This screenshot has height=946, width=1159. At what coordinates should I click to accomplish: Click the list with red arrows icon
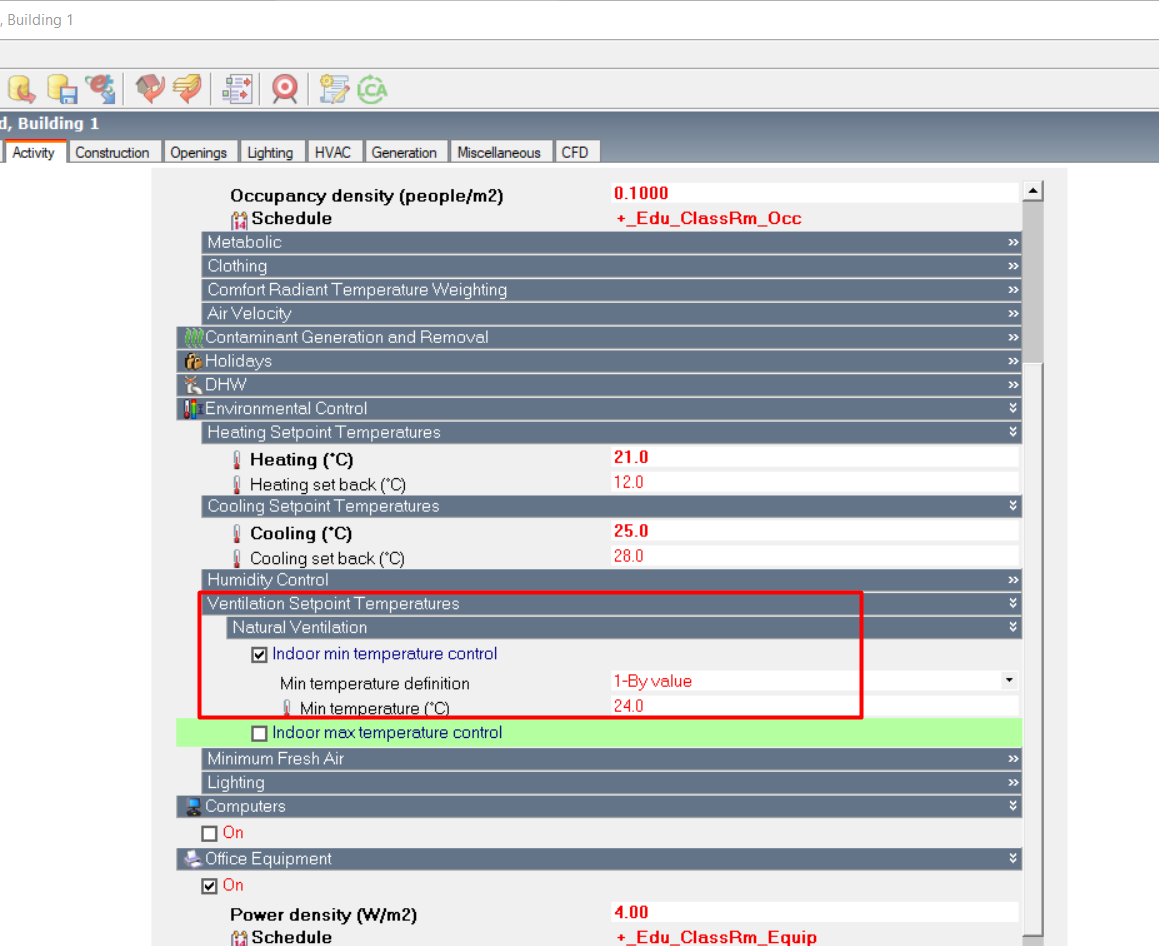pyautogui.click(x=237, y=89)
